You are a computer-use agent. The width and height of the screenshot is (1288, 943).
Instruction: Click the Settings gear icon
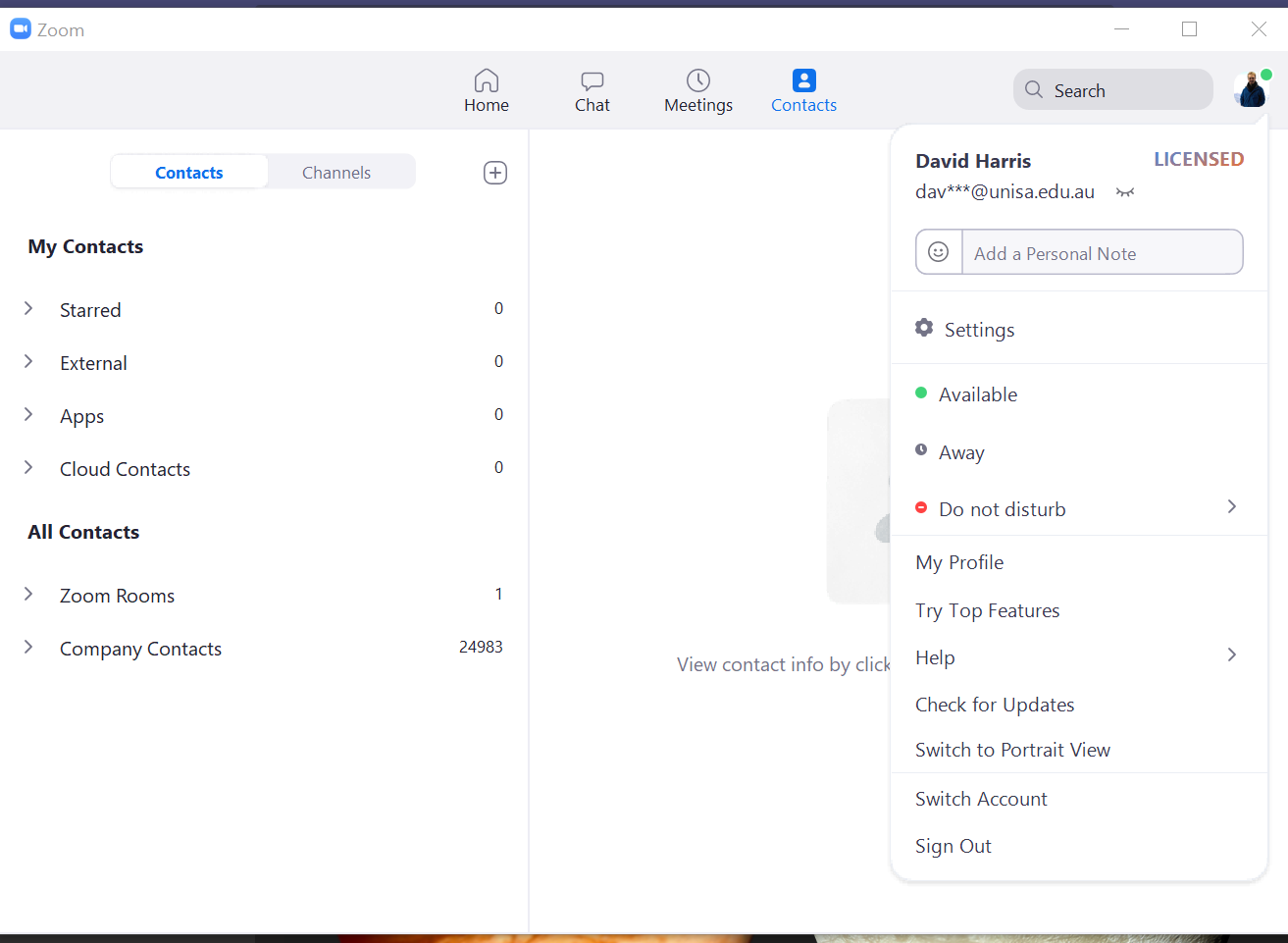(x=924, y=328)
